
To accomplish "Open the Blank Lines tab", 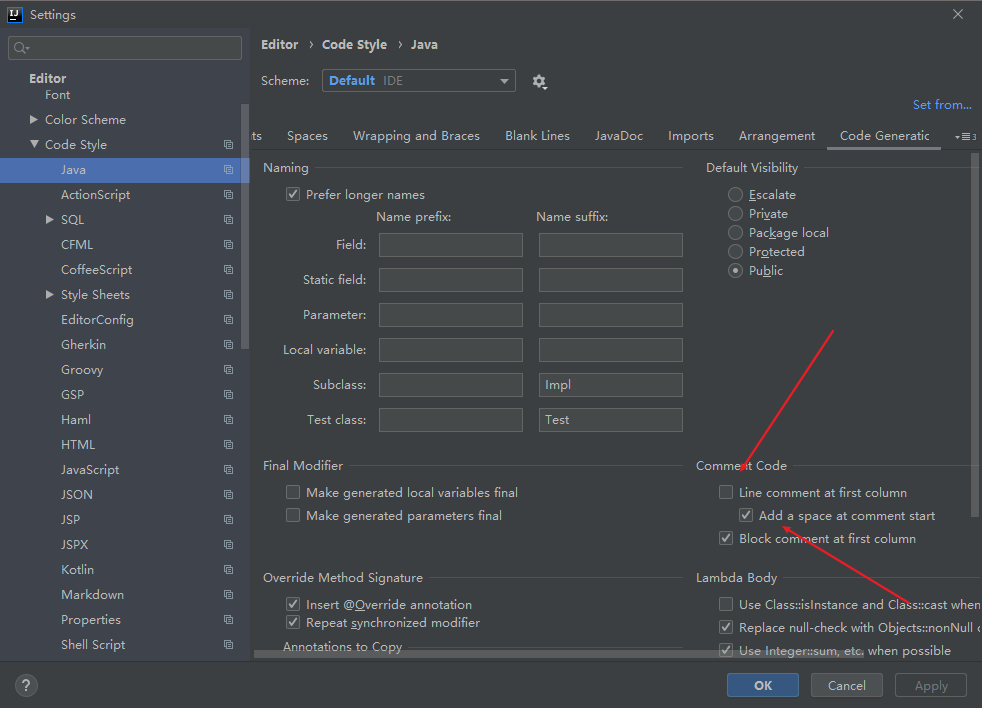I will pos(537,136).
